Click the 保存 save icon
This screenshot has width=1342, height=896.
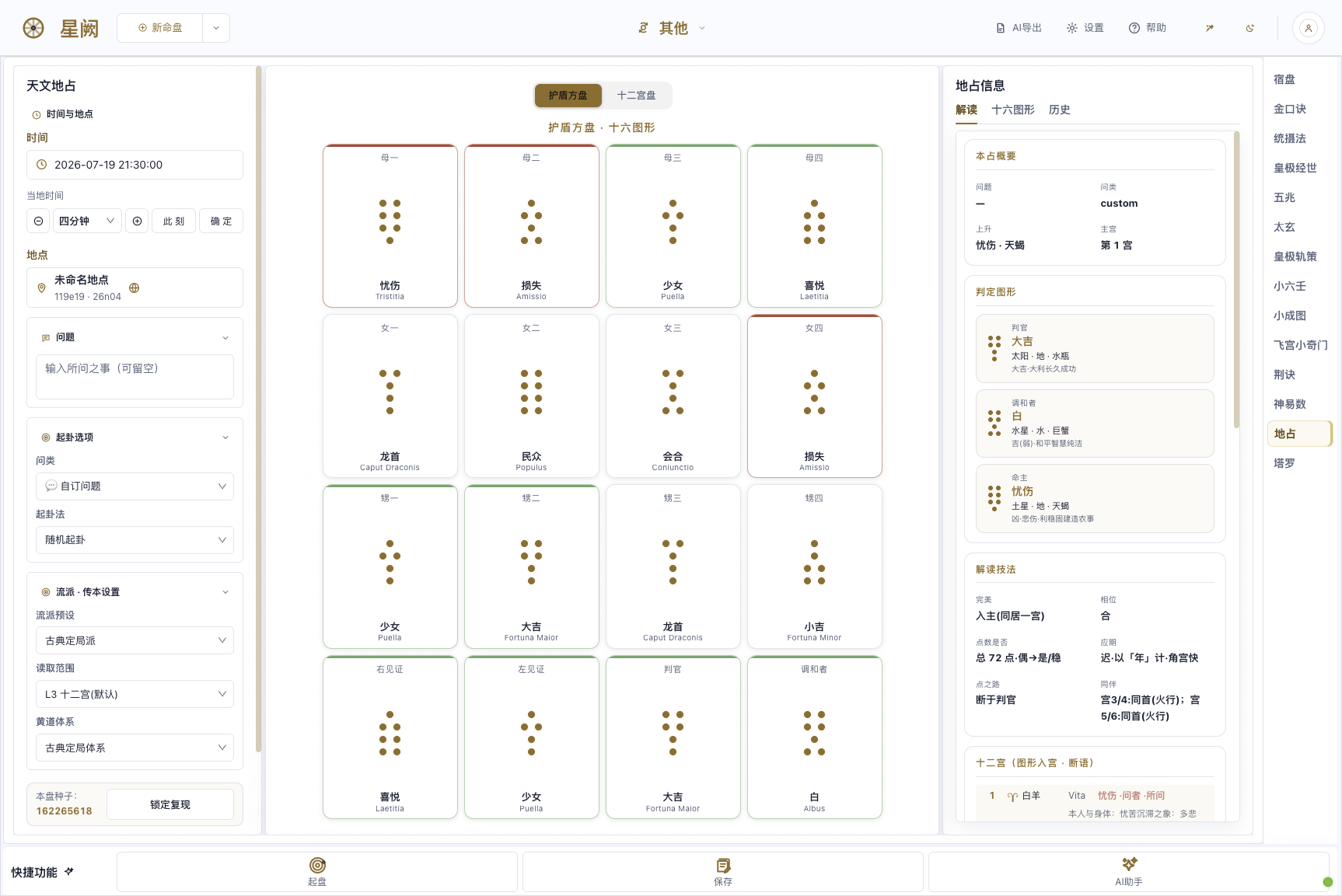723,865
